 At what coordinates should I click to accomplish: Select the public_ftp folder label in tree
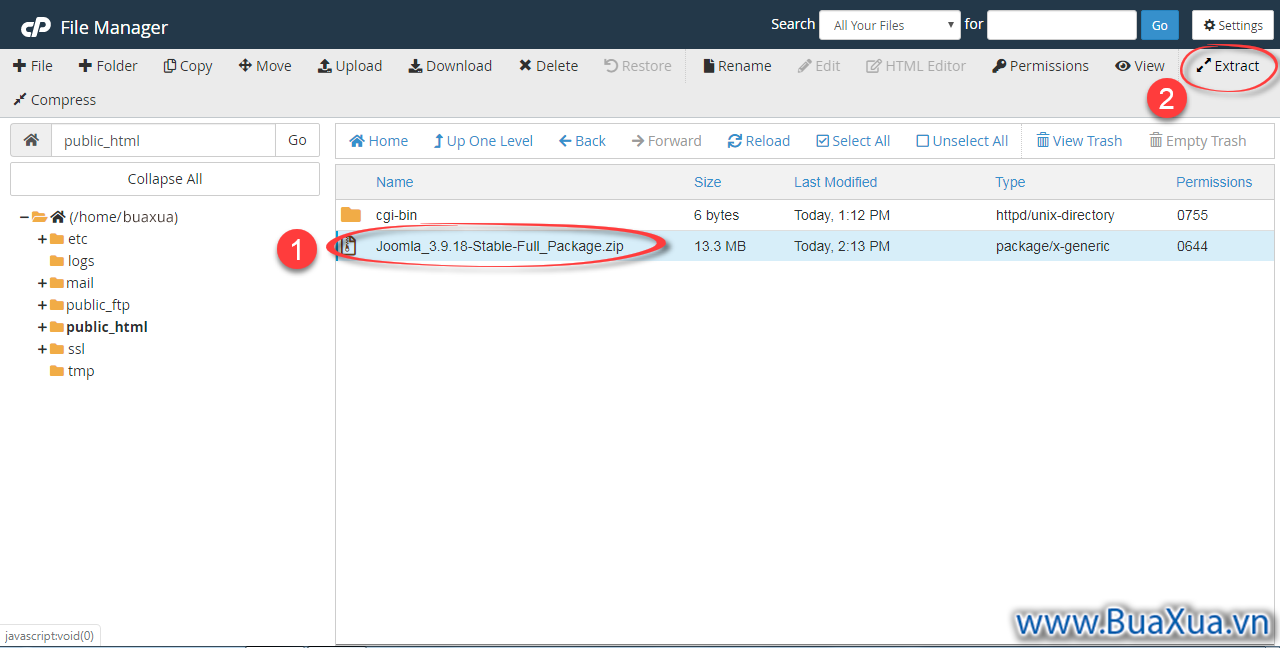tap(98, 305)
